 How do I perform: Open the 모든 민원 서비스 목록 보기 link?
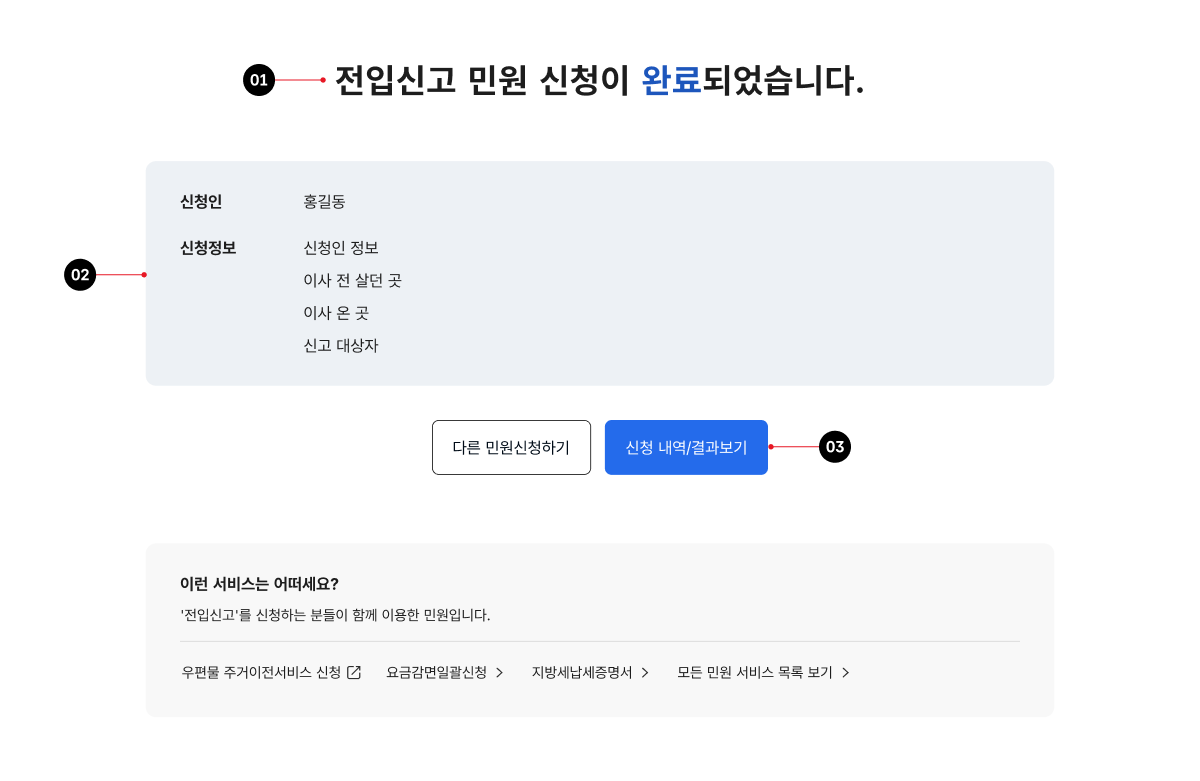coord(755,673)
